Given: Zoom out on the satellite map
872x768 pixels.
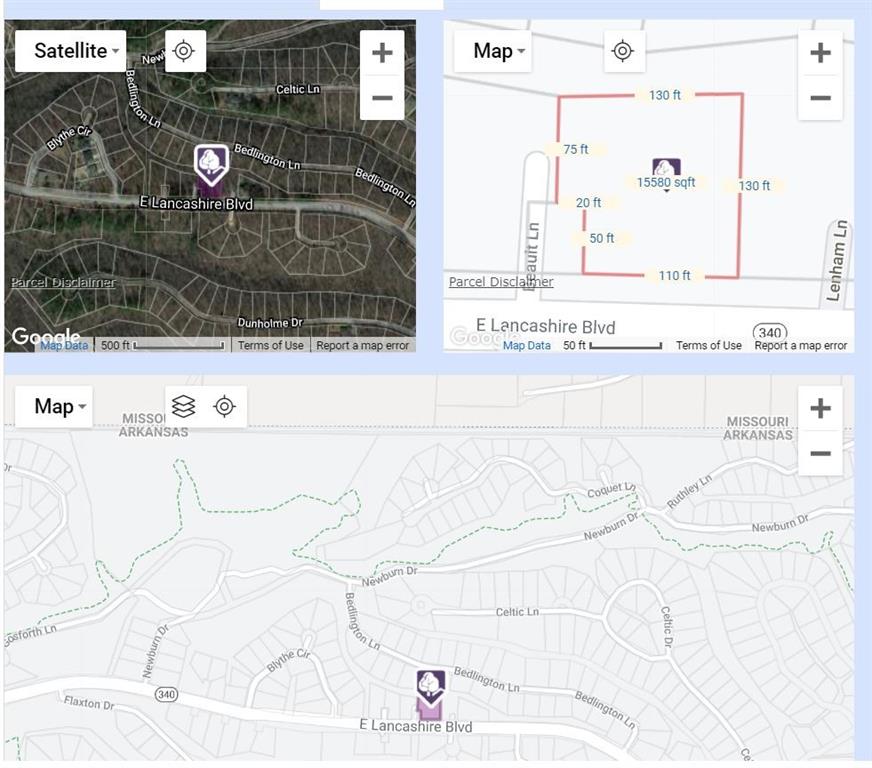Looking at the screenshot, I should pos(382,98).
